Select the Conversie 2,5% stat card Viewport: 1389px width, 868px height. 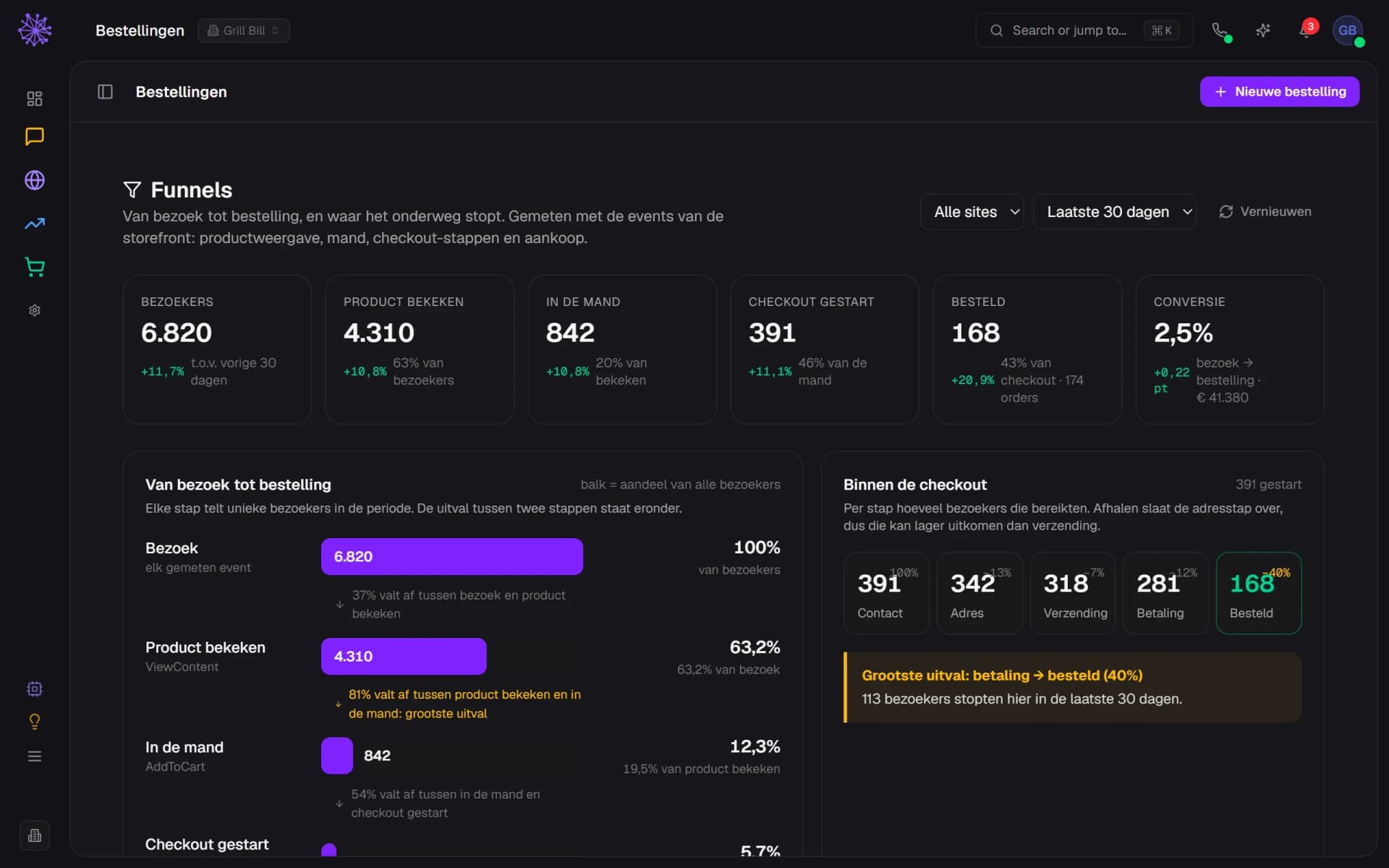pyautogui.click(x=1230, y=349)
